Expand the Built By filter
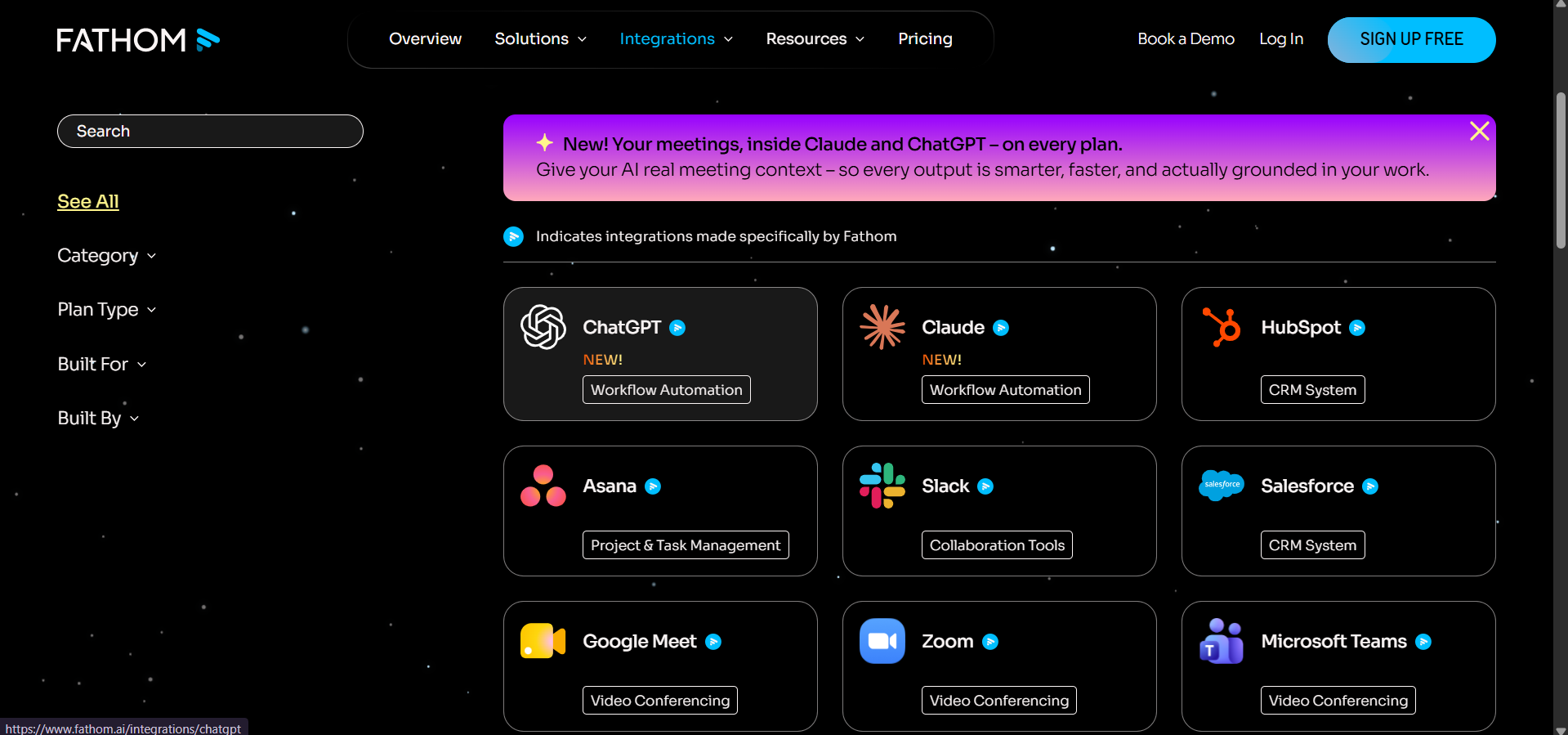 point(98,419)
